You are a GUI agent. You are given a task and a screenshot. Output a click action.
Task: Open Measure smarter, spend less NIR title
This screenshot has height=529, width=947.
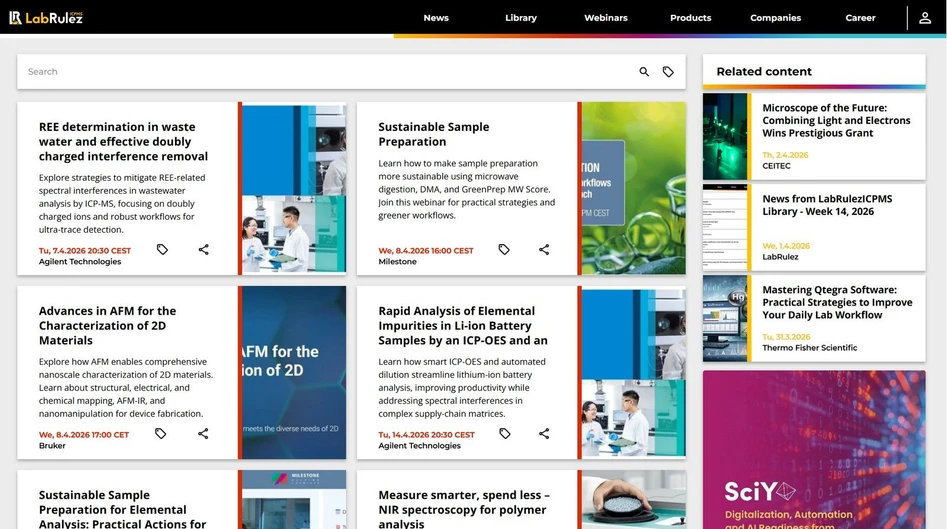coord(464,510)
